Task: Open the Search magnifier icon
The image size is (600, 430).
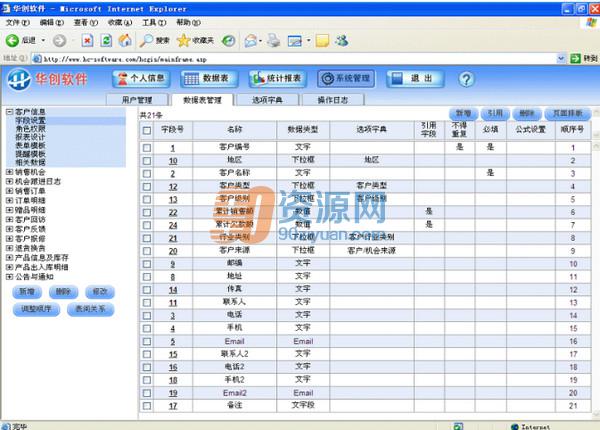Action: (146, 40)
